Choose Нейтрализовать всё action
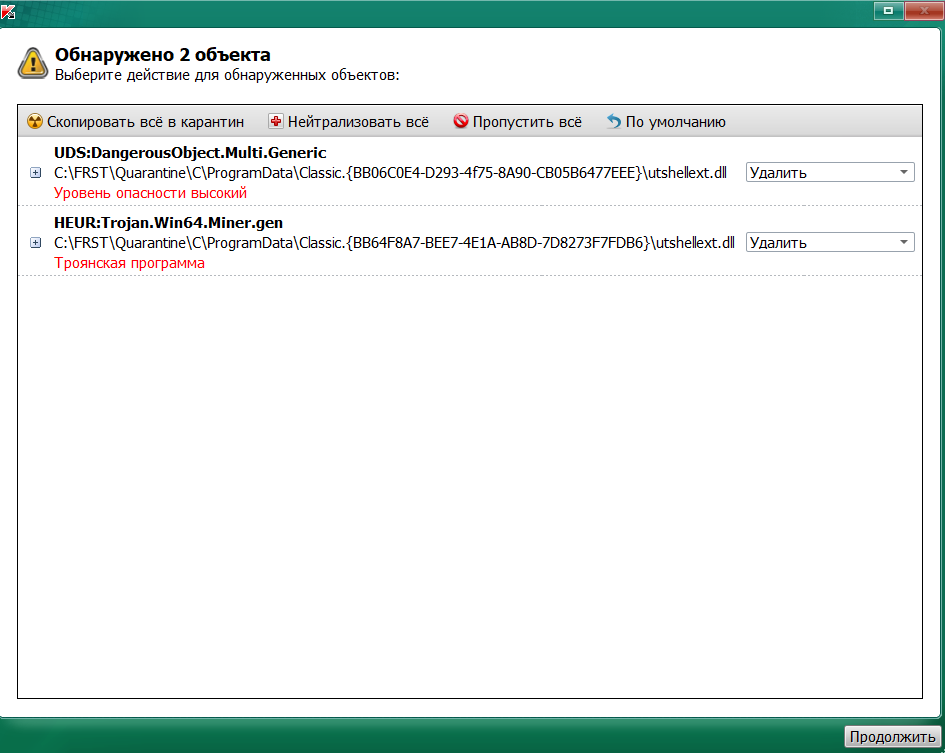 [348, 122]
